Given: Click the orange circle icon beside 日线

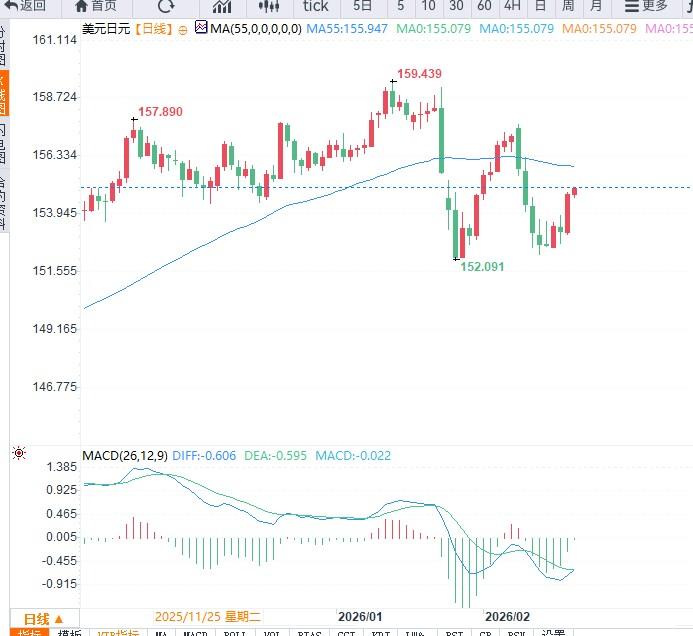Looking at the screenshot, I should 183,30.
